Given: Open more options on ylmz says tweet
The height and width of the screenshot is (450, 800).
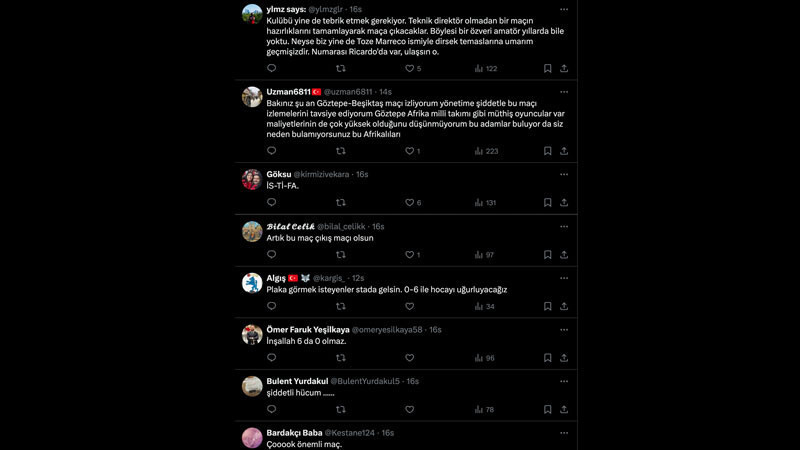Looking at the screenshot, I should [564, 9].
